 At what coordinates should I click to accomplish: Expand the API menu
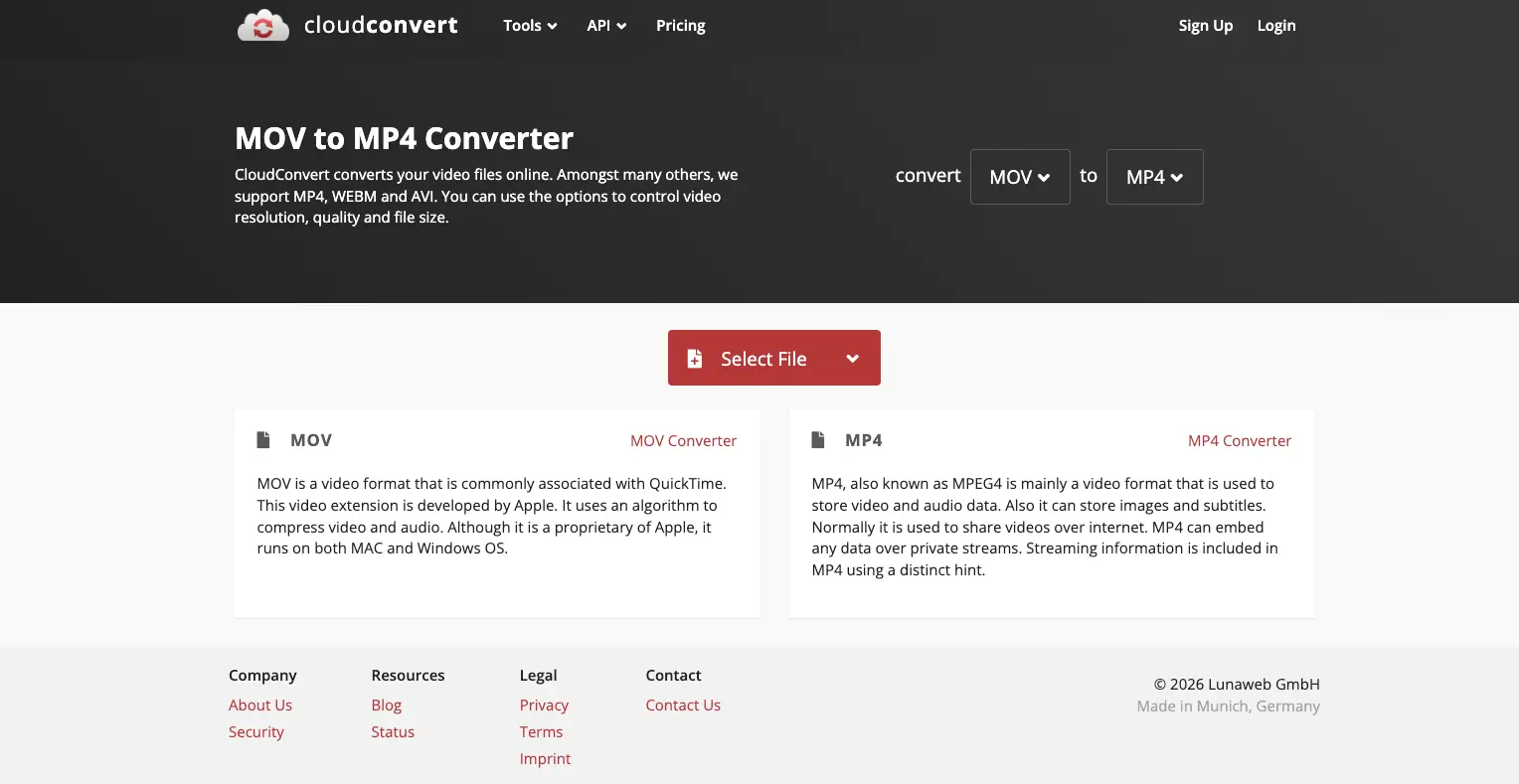[x=605, y=25]
